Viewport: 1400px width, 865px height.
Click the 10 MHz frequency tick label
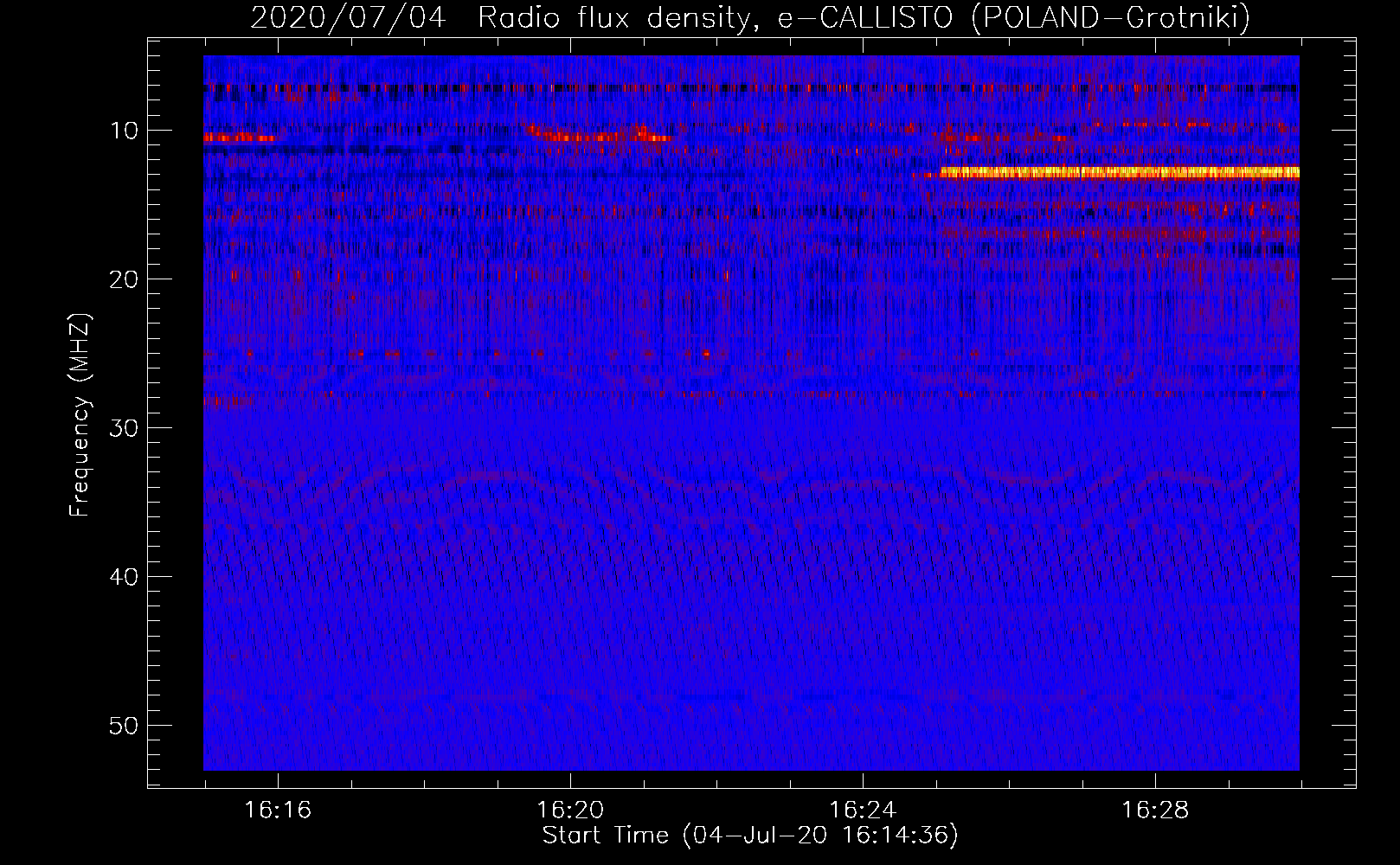[125, 131]
